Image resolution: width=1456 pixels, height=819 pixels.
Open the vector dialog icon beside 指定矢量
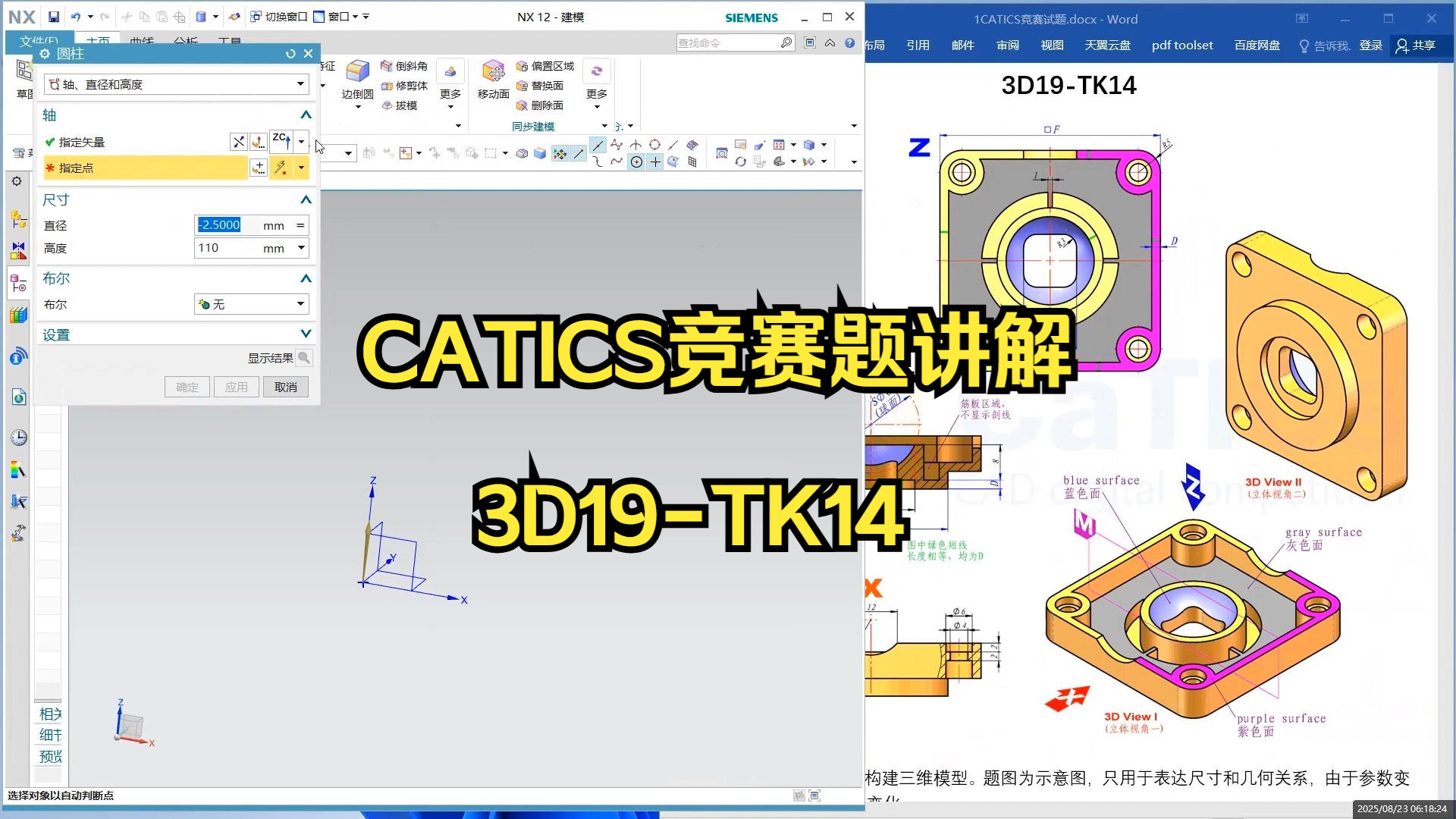(x=259, y=142)
